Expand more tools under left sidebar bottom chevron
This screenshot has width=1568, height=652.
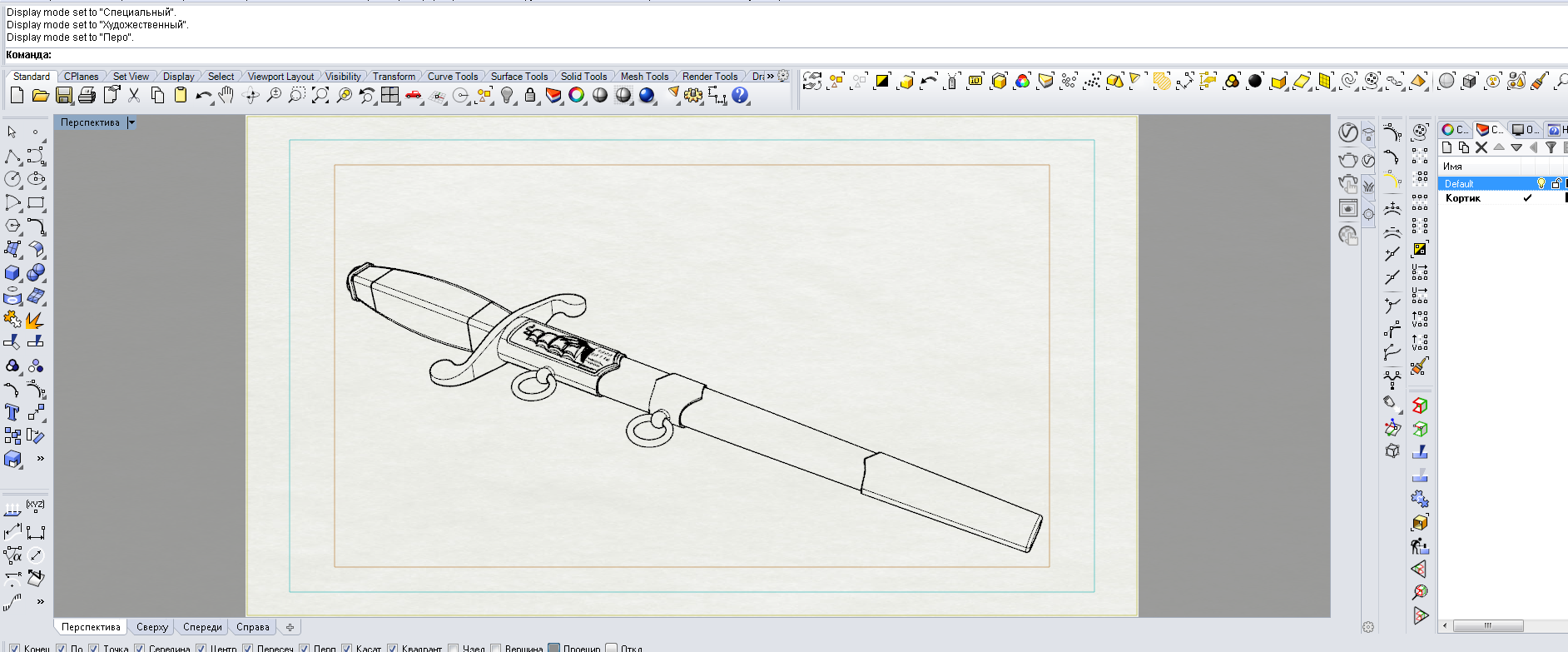point(40,601)
